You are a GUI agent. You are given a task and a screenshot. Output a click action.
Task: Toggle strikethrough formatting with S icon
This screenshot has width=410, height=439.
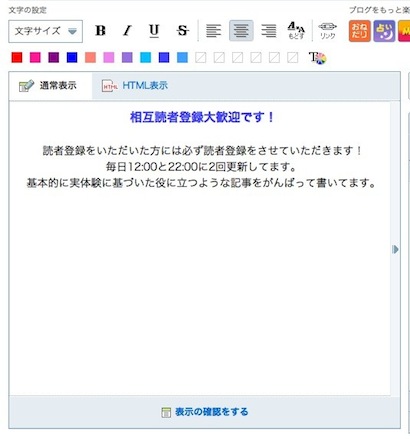pos(182,31)
